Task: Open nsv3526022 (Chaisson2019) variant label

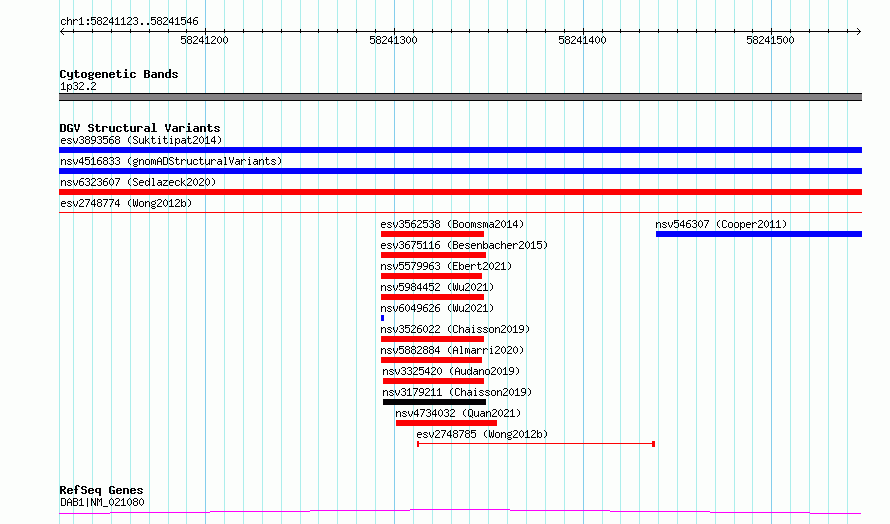Action: [455, 329]
